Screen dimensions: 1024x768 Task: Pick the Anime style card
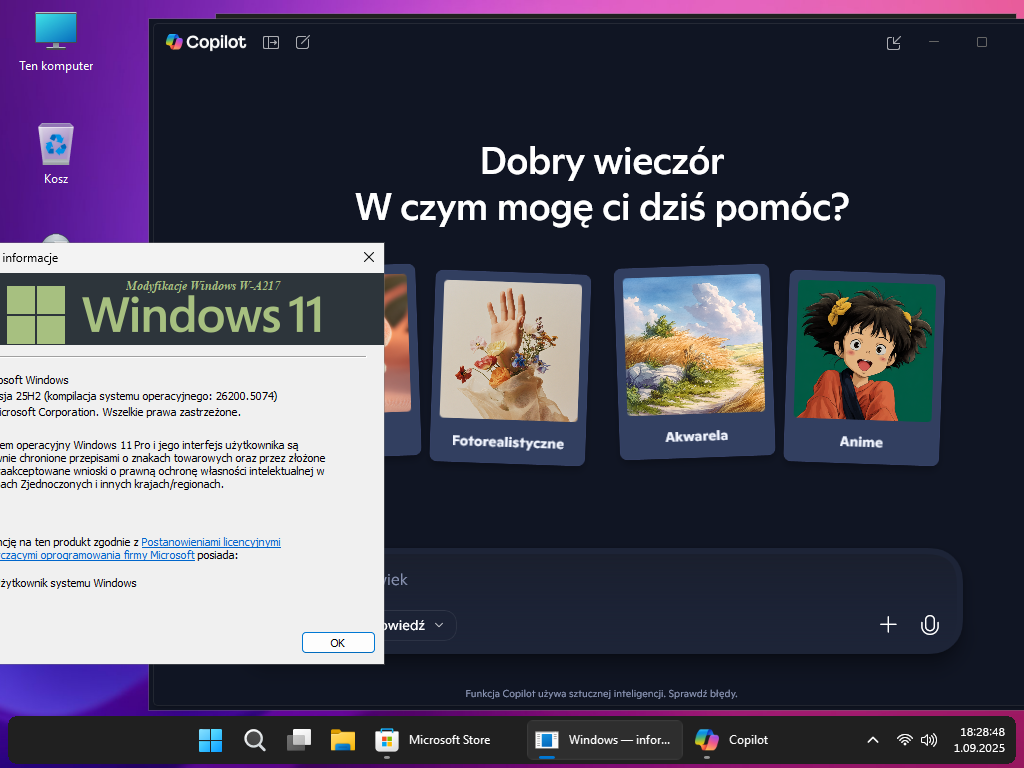pos(863,366)
